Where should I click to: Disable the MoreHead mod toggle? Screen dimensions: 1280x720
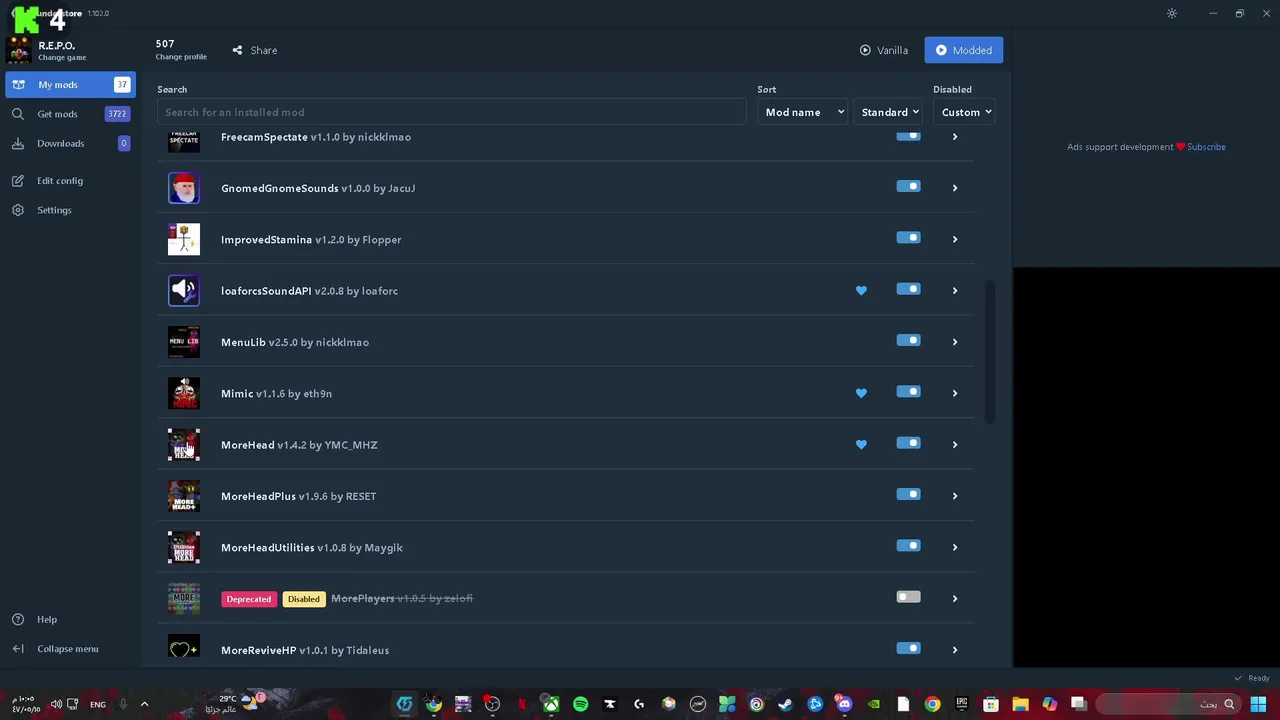[908, 443]
